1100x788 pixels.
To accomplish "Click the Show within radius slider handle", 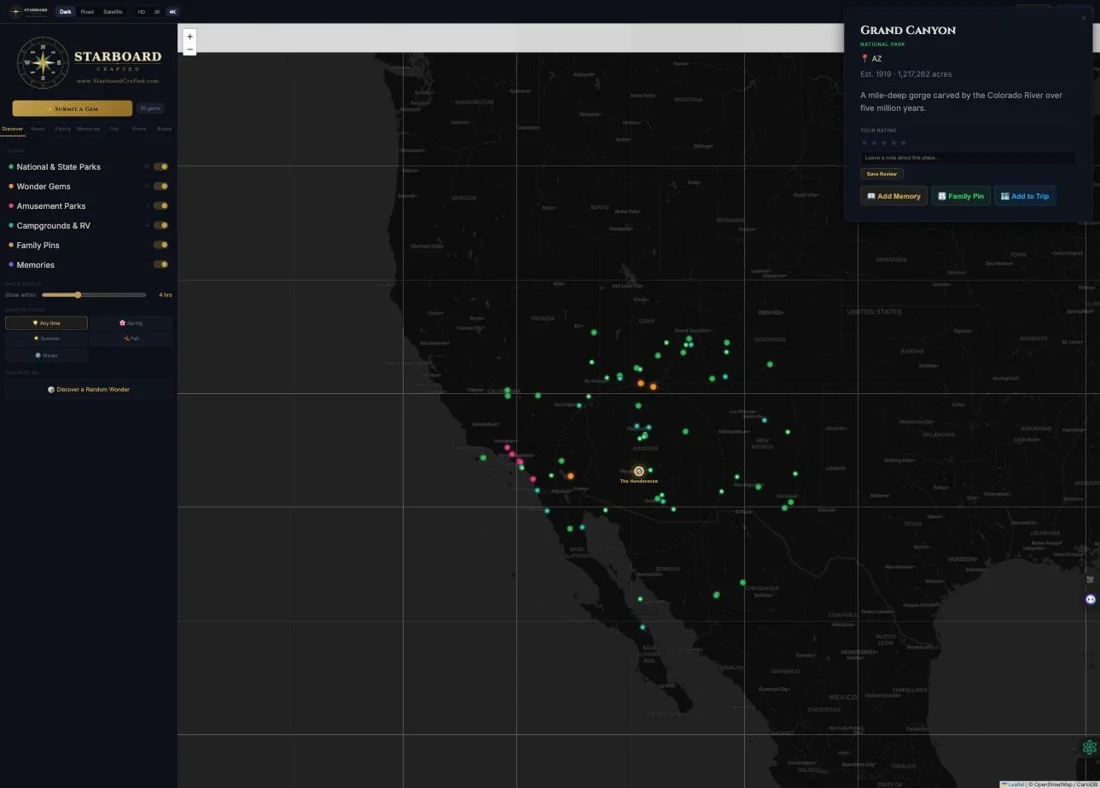I will coord(78,295).
